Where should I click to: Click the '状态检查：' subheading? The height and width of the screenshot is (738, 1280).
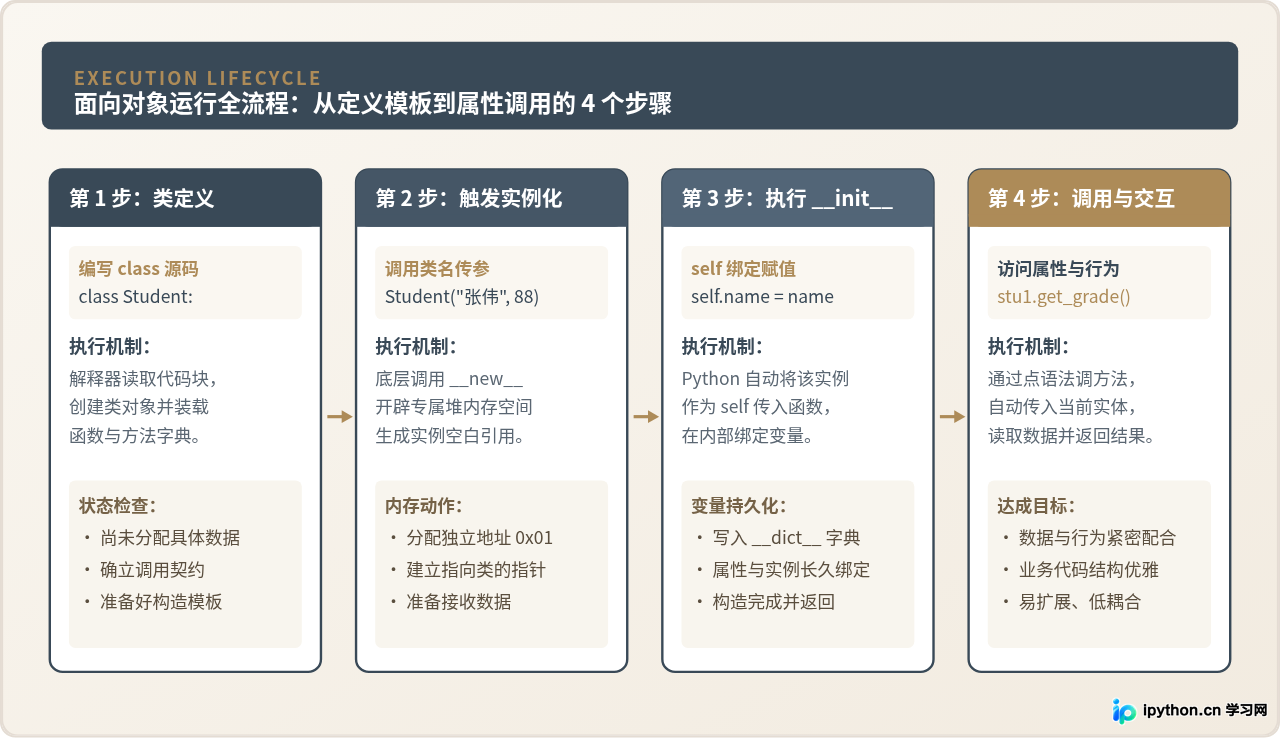(x=118, y=506)
